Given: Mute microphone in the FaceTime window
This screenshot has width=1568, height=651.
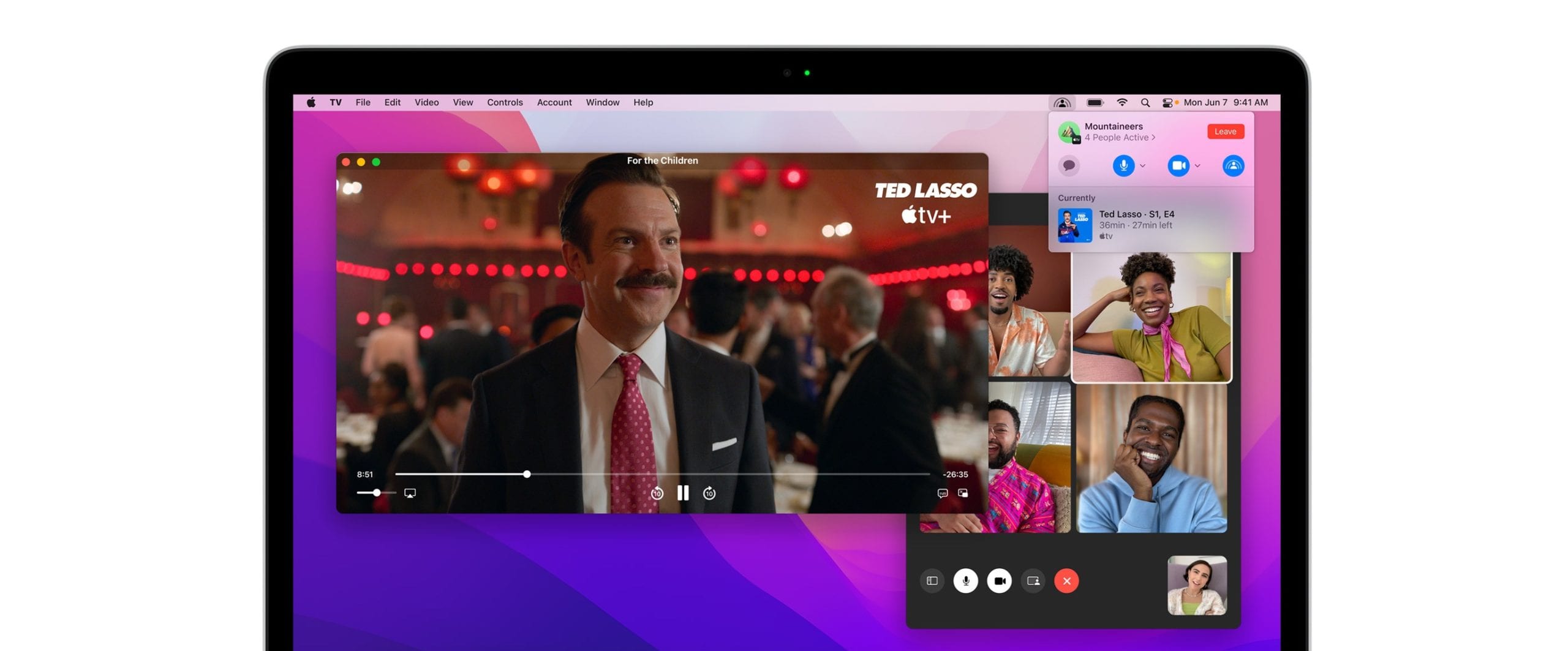Looking at the screenshot, I should [x=966, y=581].
